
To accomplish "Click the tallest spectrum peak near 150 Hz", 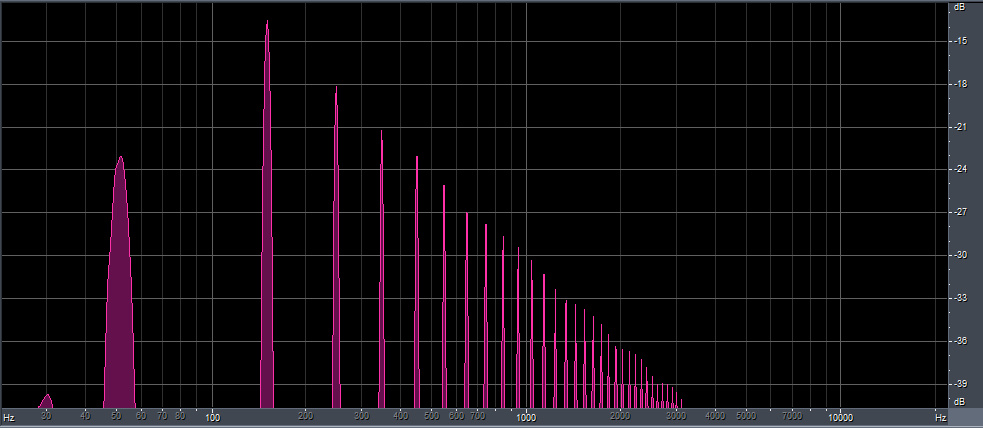I will coord(267,213).
